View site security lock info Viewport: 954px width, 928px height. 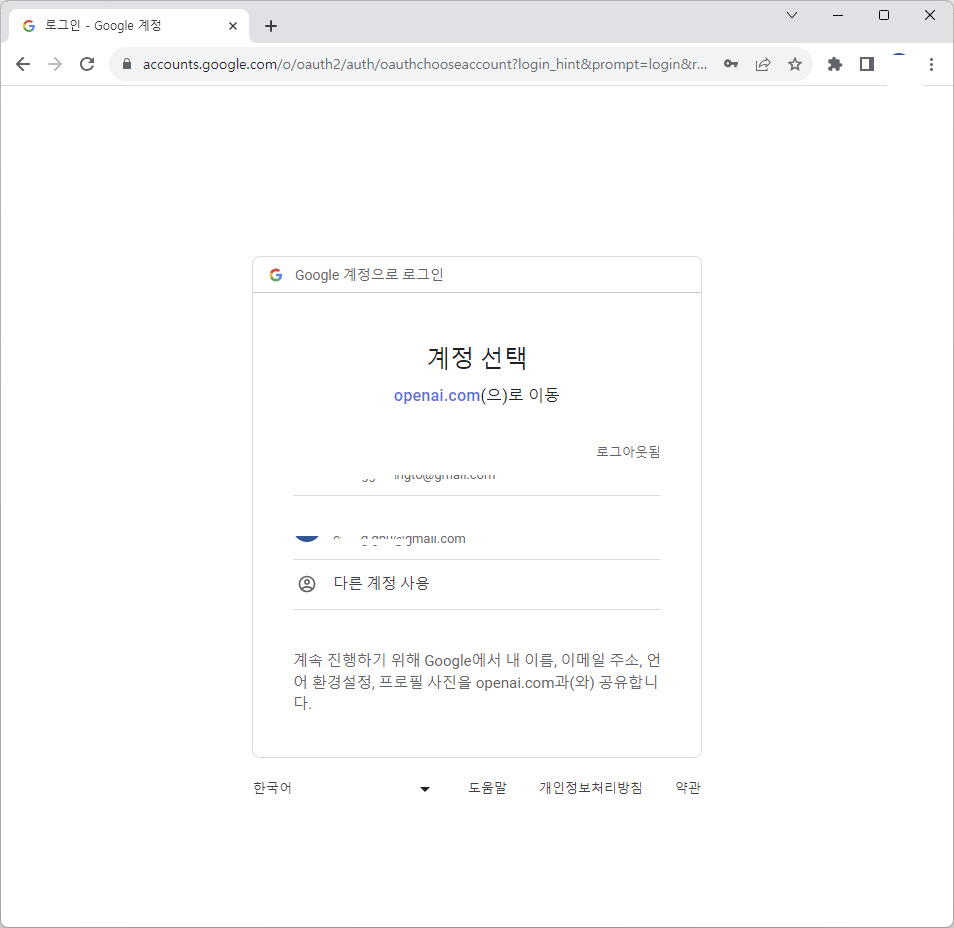127,64
